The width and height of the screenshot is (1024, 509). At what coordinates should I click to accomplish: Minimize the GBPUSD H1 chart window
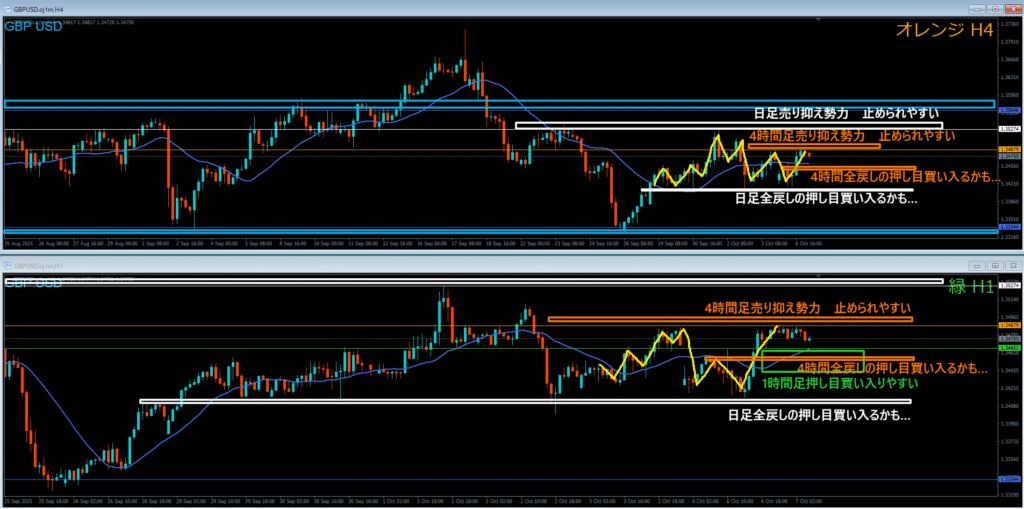point(979,266)
